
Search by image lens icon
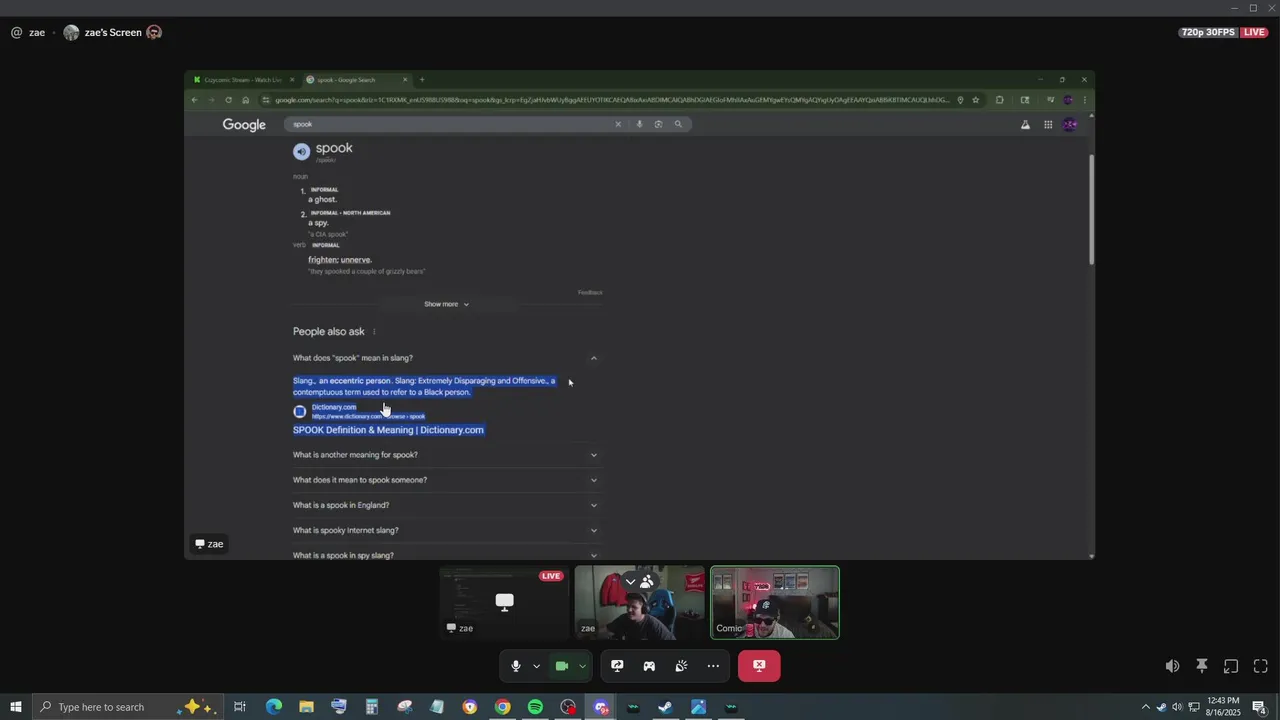(658, 124)
